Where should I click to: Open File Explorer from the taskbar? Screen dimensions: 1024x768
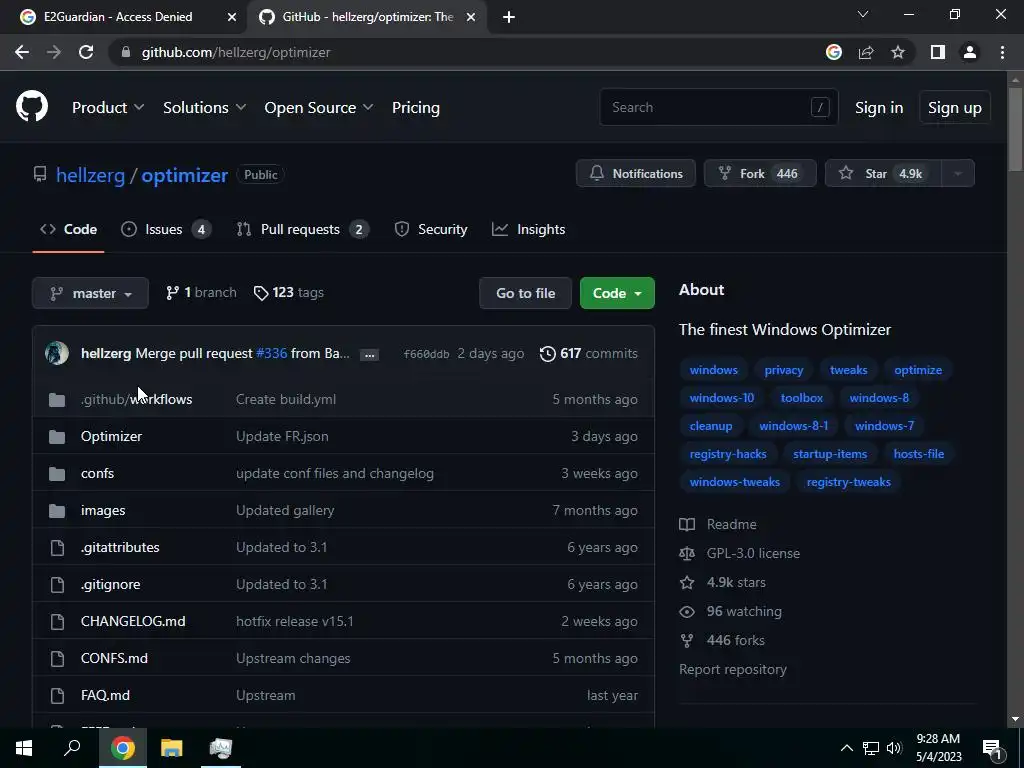tap(172, 748)
